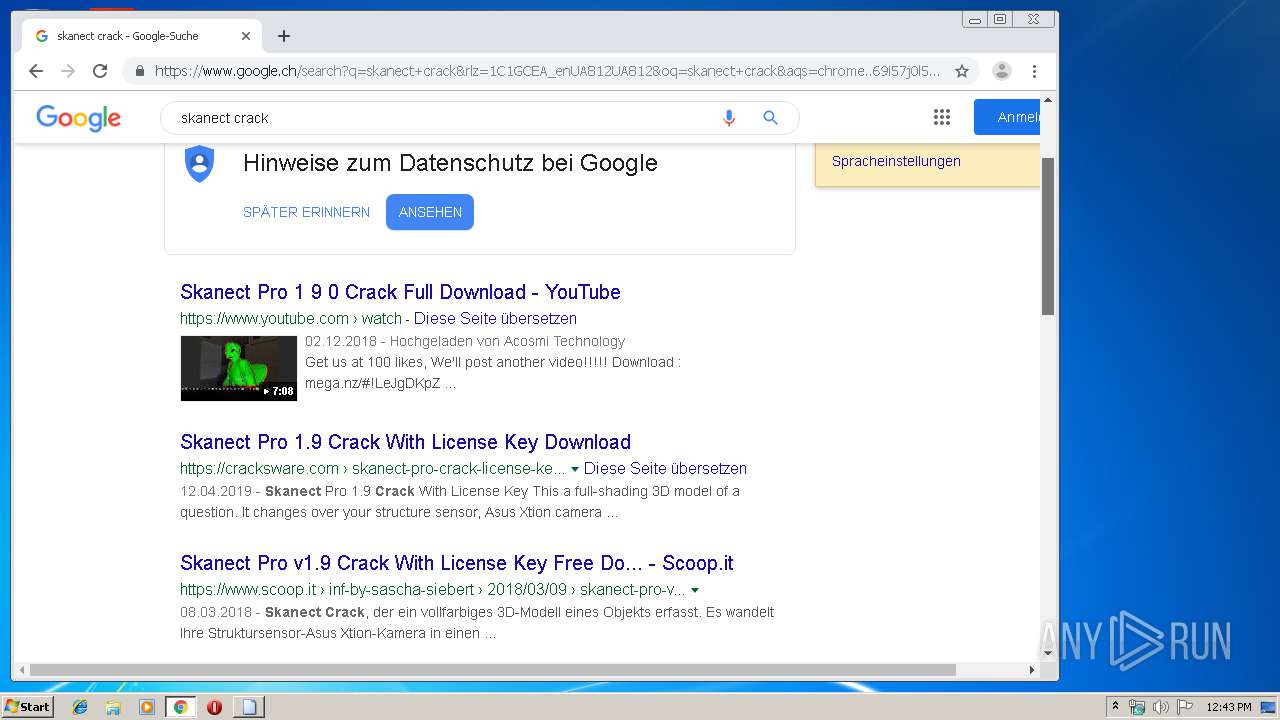Reload the Google search page
The image size is (1280, 720).
point(100,71)
